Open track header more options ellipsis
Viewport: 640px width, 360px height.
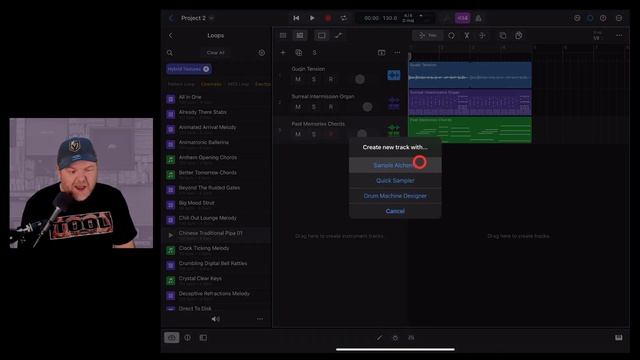click(397, 53)
